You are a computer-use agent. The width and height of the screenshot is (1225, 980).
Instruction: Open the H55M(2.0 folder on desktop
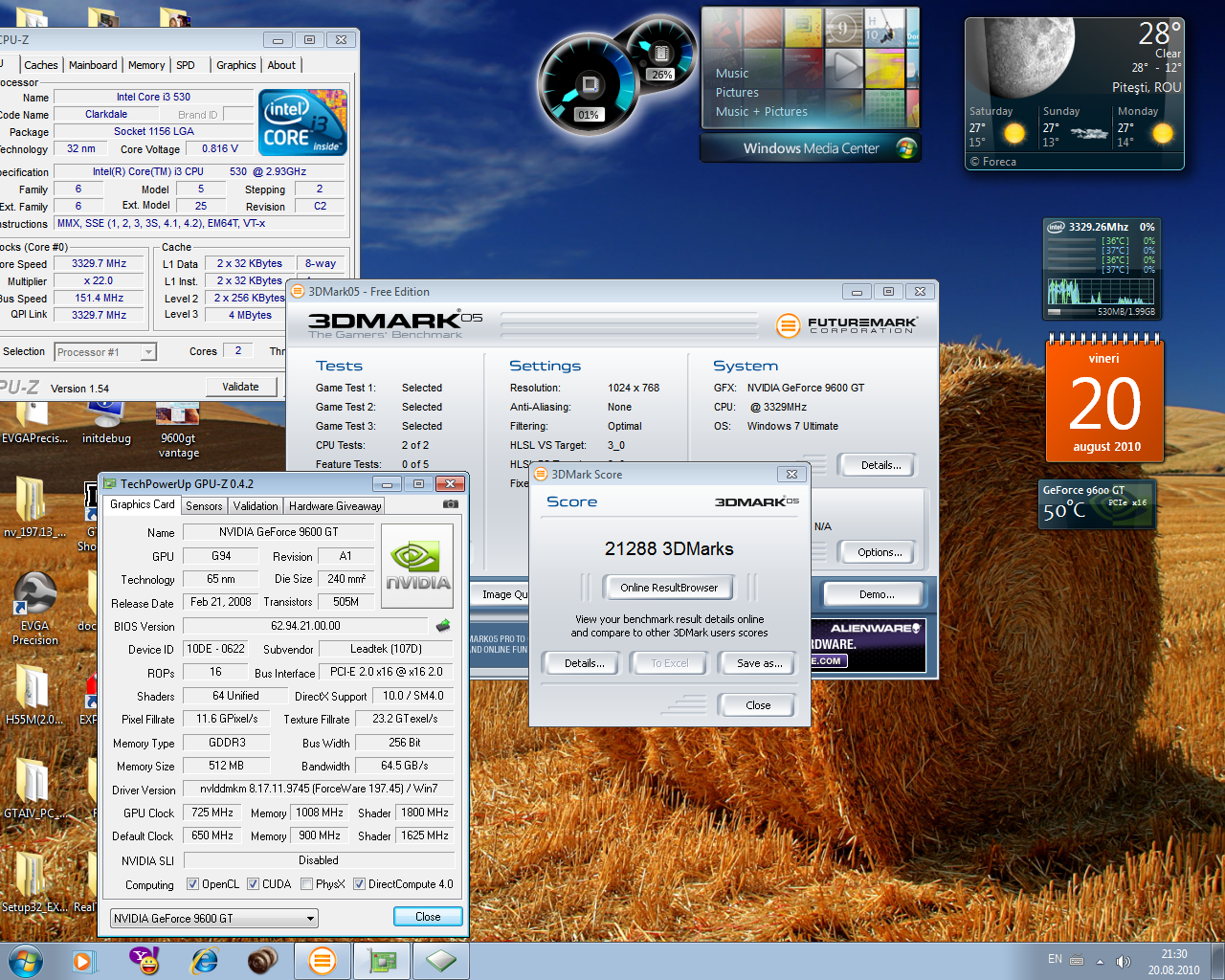pyautogui.click(x=34, y=695)
